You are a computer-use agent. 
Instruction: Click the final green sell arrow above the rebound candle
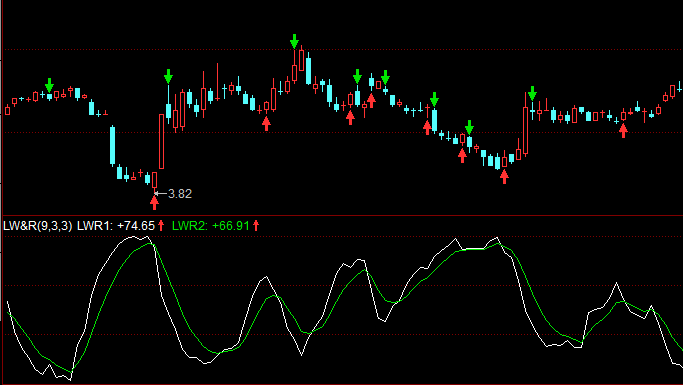coord(532,93)
